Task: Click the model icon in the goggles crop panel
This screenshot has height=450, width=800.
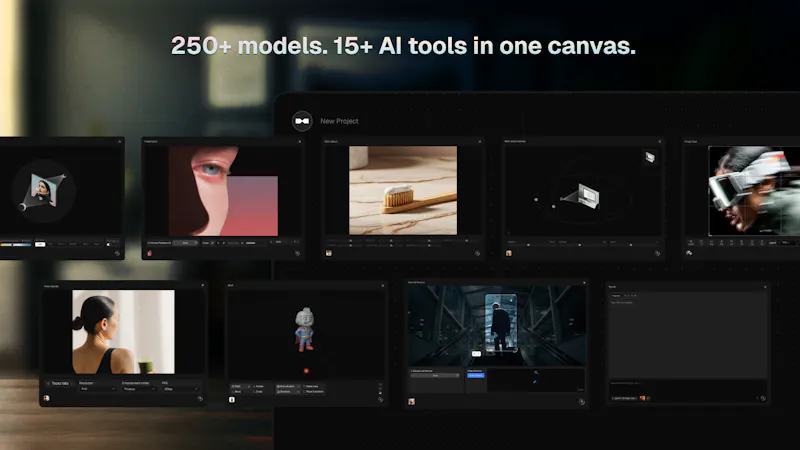Action: (689, 253)
